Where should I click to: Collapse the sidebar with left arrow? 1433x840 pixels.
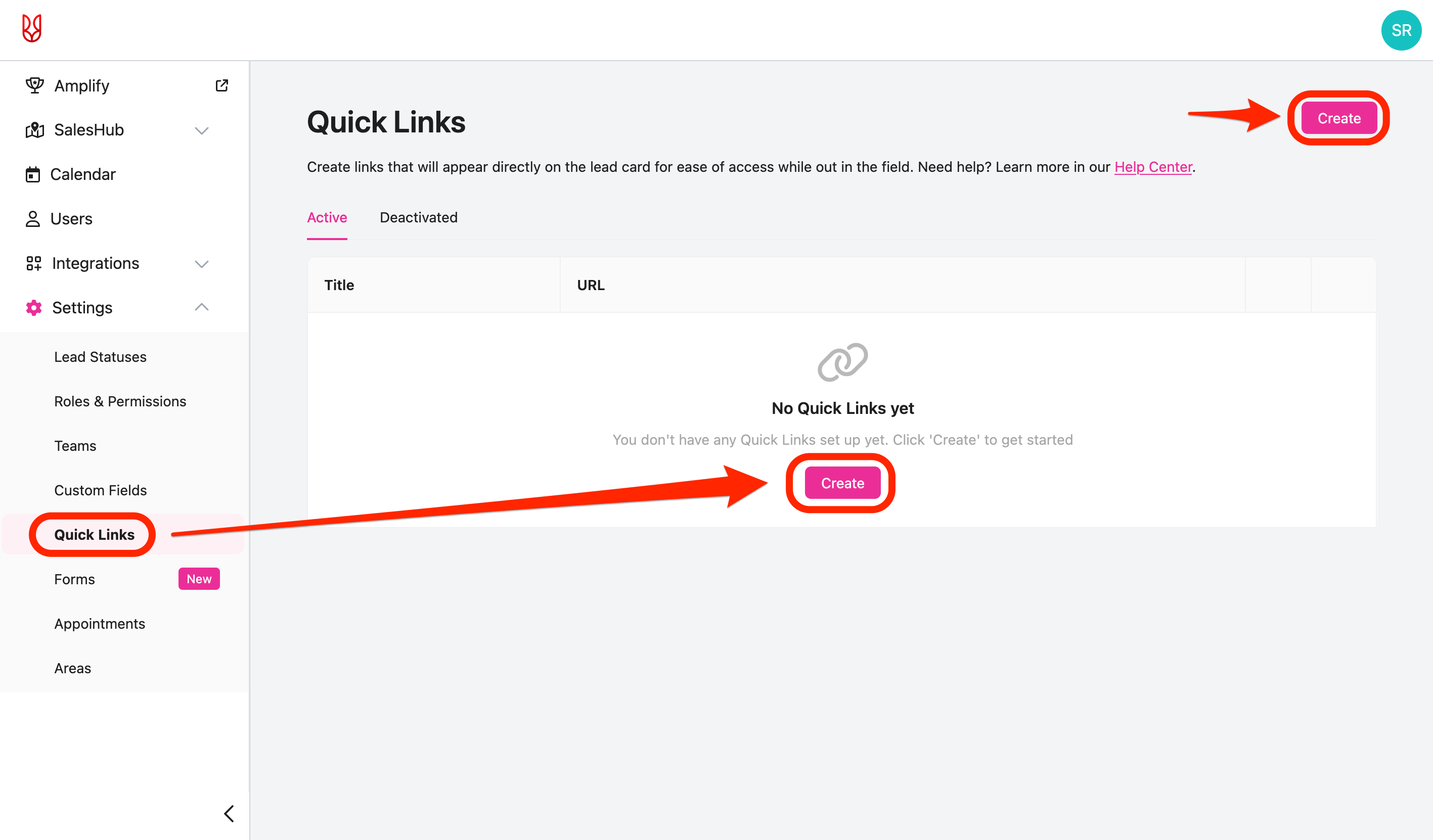click(x=229, y=813)
